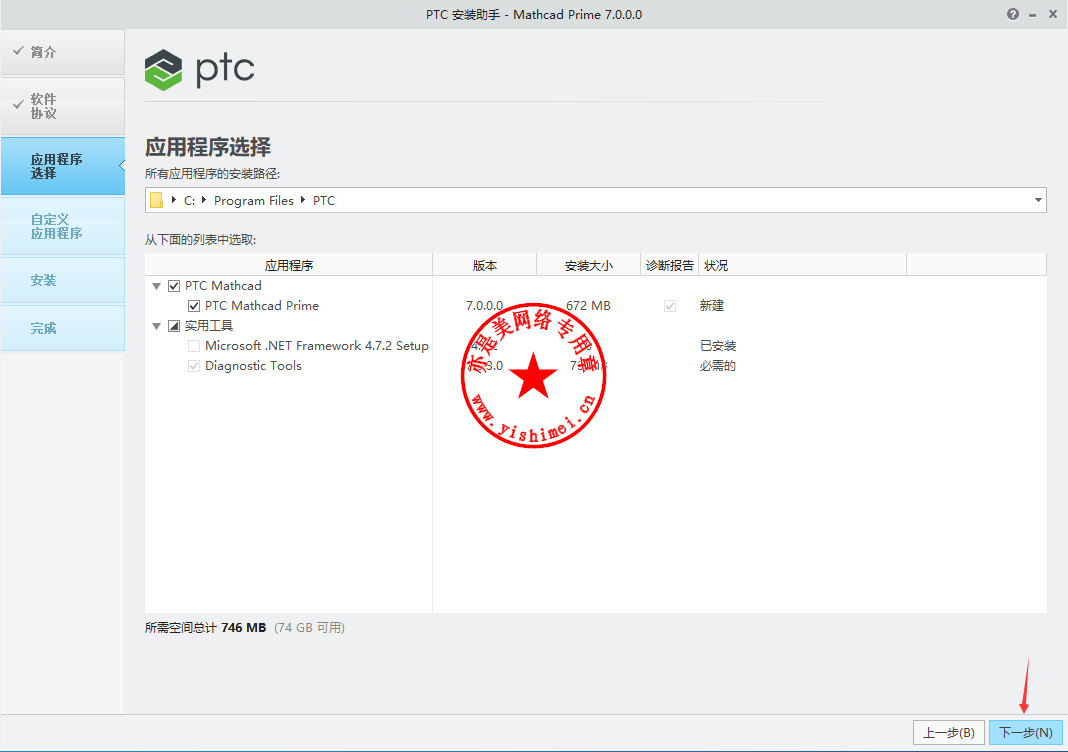Toggle the PTC Mathcad group checkbox
The image size is (1068, 752).
click(x=174, y=286)
